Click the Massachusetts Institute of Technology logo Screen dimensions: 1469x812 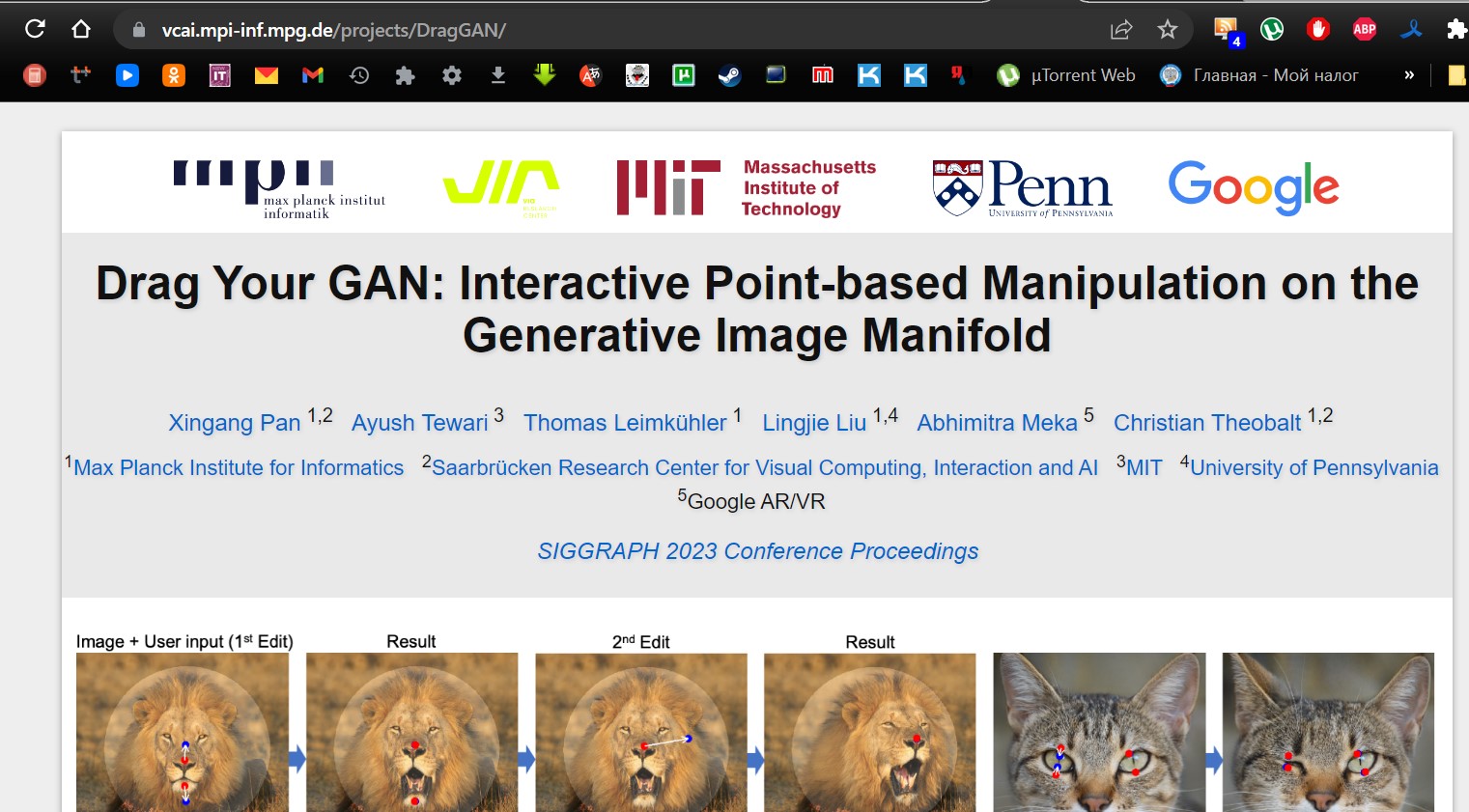pyautogui.click(x=747, y=187)
